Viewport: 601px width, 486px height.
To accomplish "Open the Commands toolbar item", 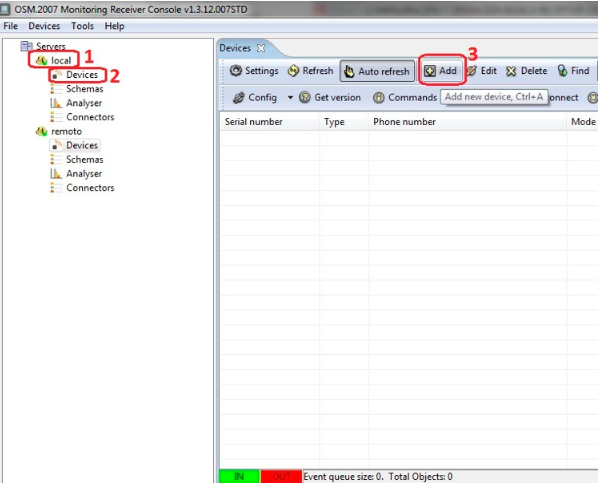I will [x=405, y=98].
